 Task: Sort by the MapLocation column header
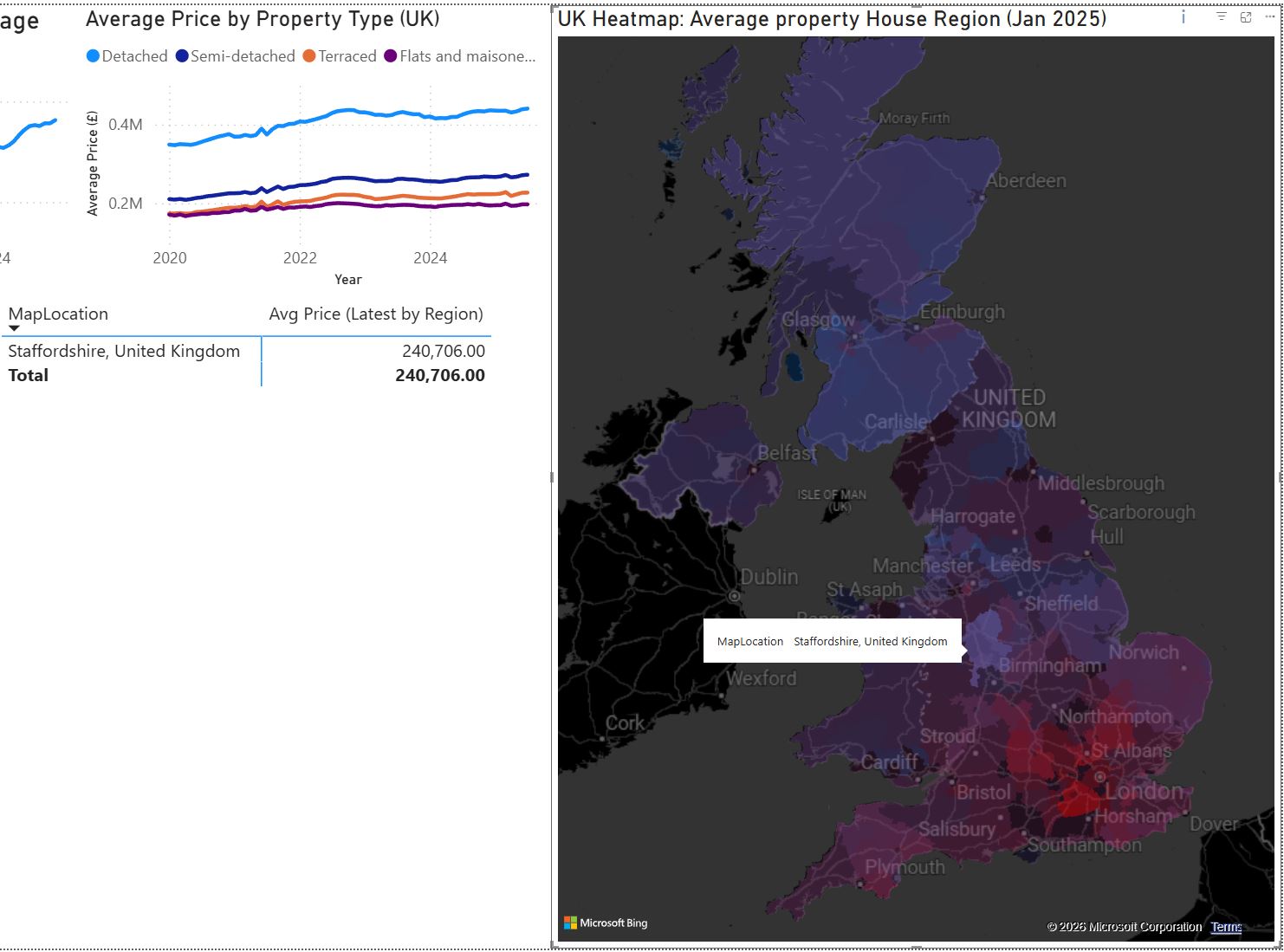click(58, 314)
